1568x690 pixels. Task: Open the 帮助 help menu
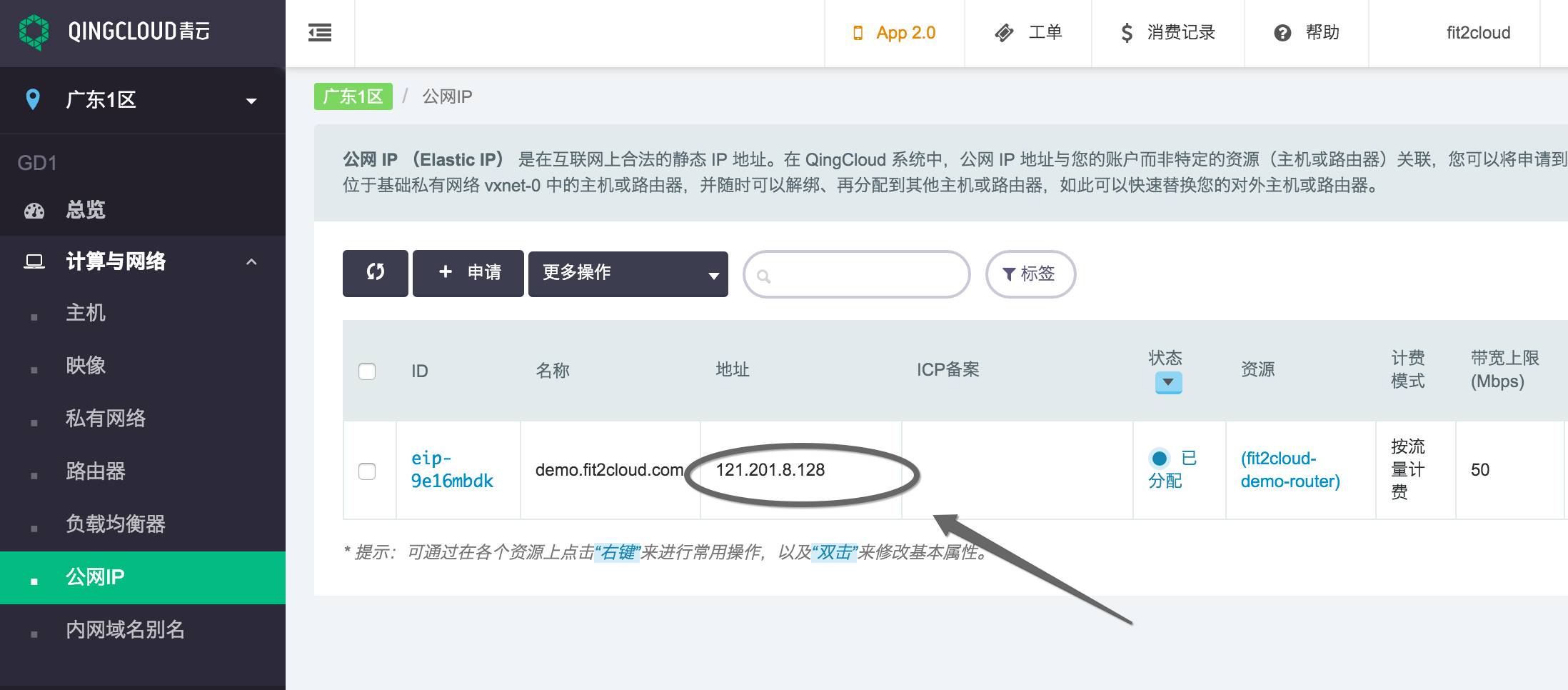(1307, 33)
